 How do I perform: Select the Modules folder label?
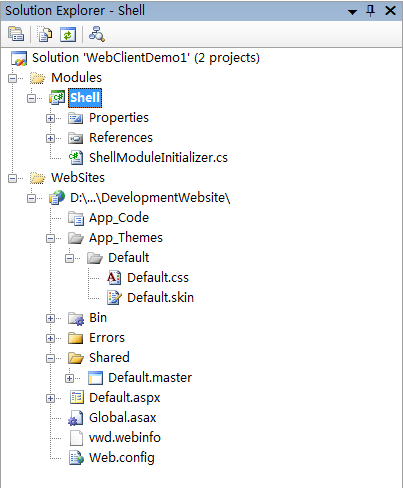pyautogui.click(x=76, y=78)
